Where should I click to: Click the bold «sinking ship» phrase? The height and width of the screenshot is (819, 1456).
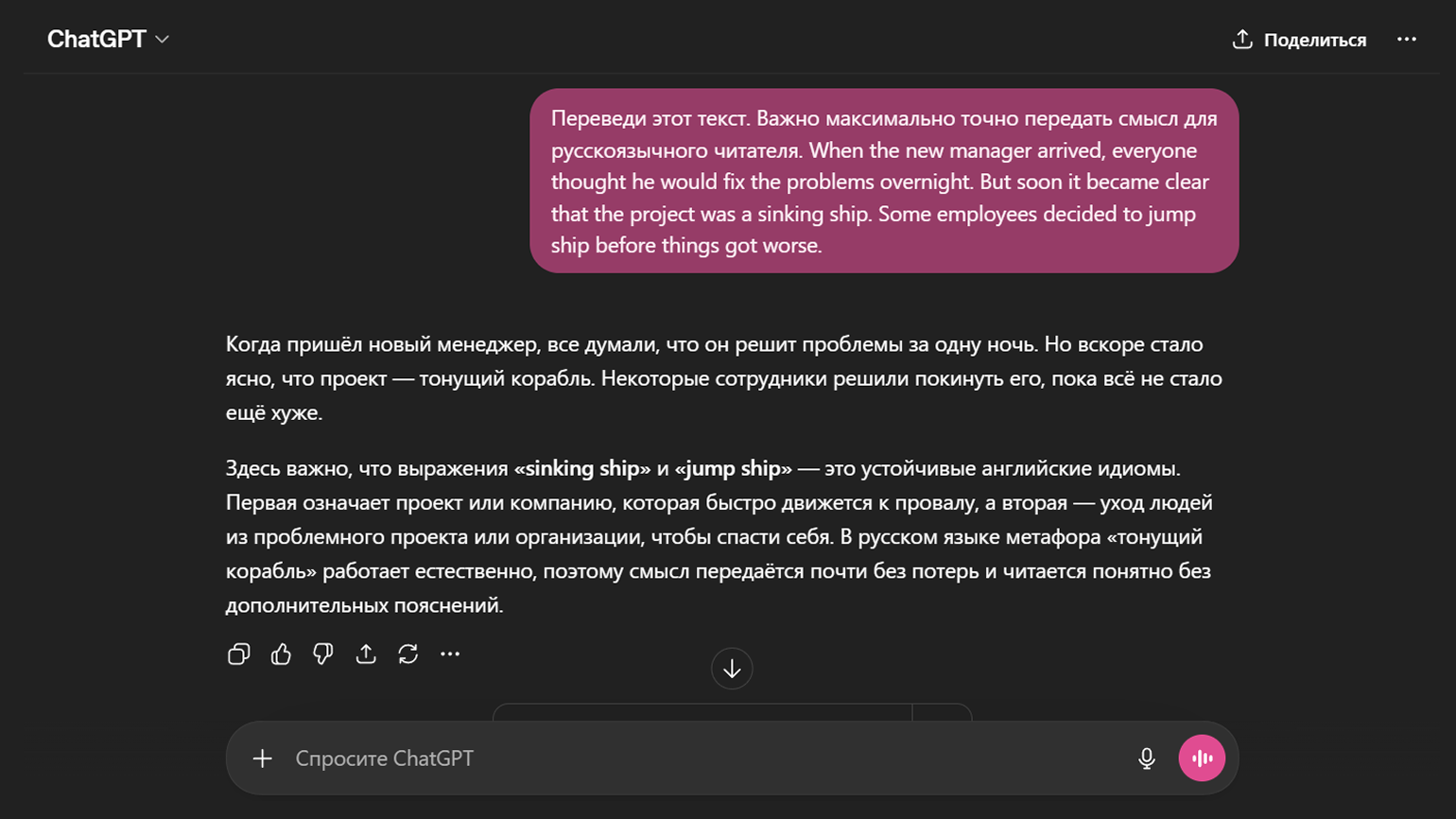pyautogui.click(x=582, y=469)
